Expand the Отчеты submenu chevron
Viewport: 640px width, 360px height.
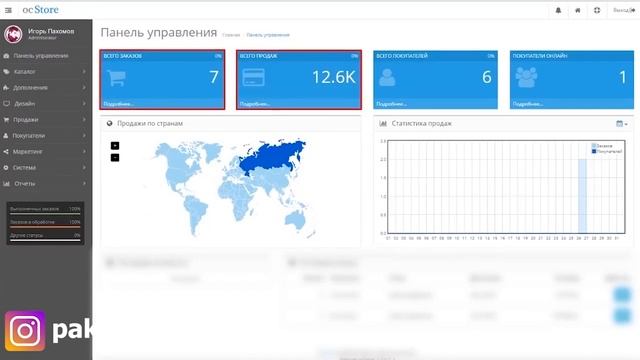pos(84,184)
